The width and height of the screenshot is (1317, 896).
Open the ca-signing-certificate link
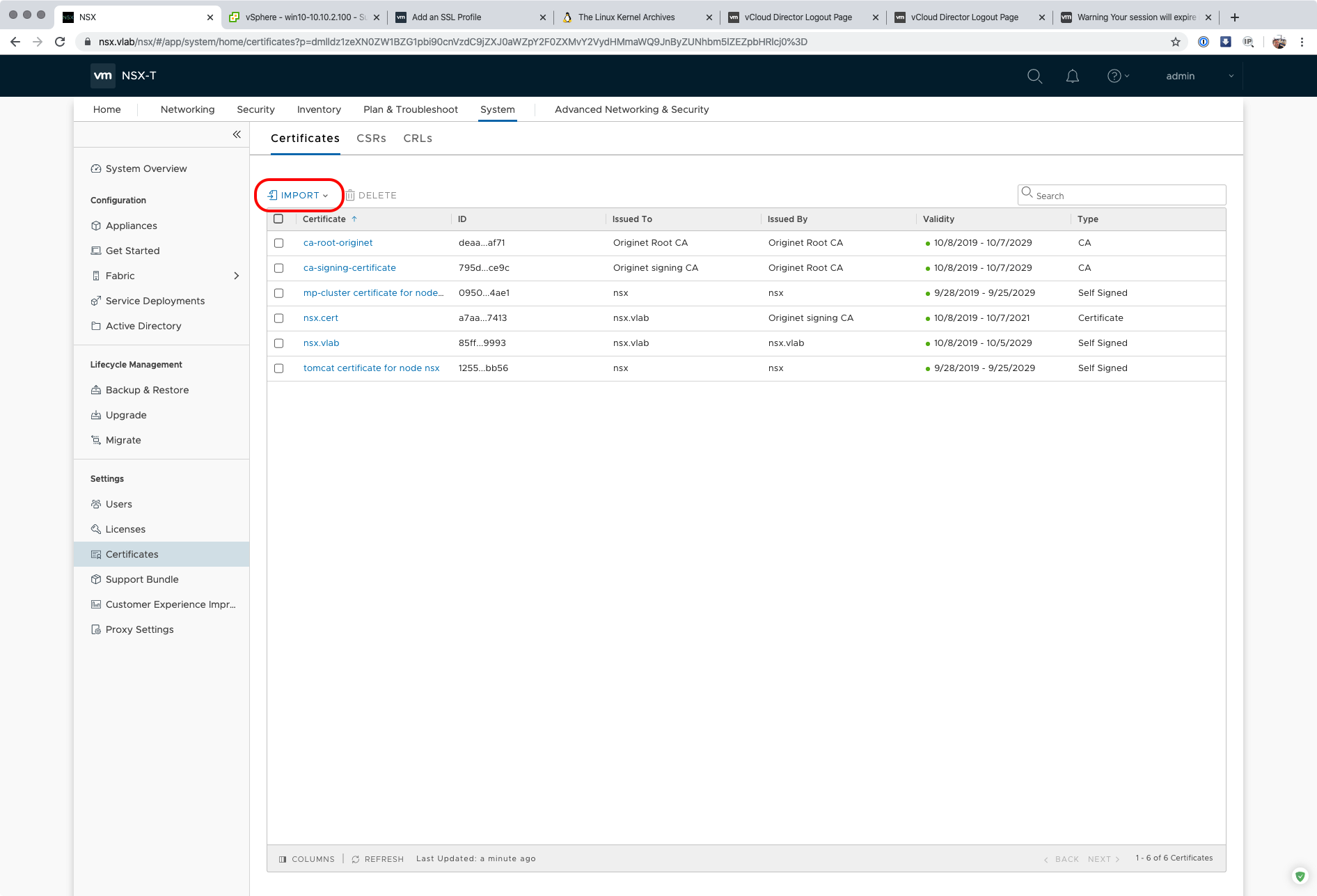(x=349, y=268)
